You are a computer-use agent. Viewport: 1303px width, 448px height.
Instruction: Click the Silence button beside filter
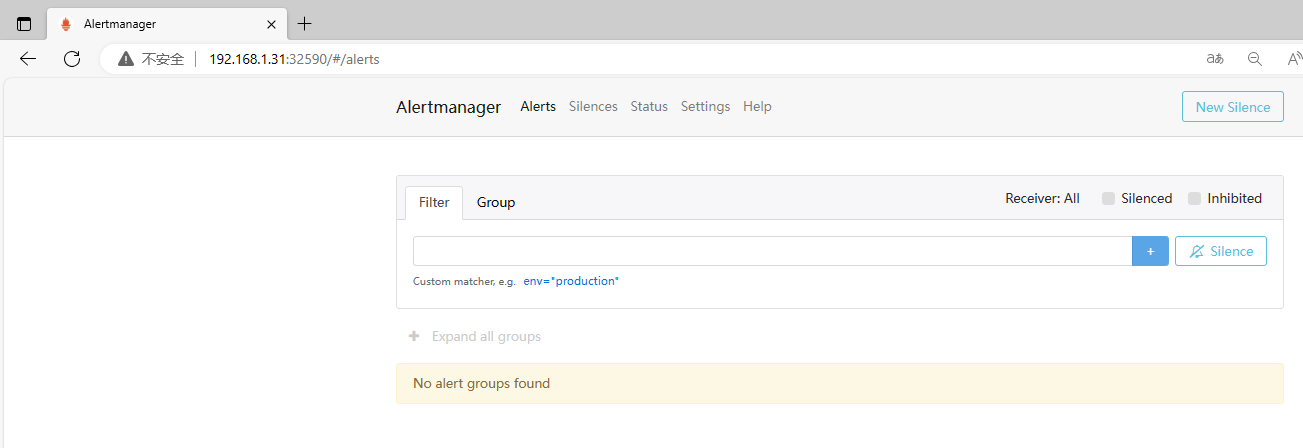pos(1220,251)
